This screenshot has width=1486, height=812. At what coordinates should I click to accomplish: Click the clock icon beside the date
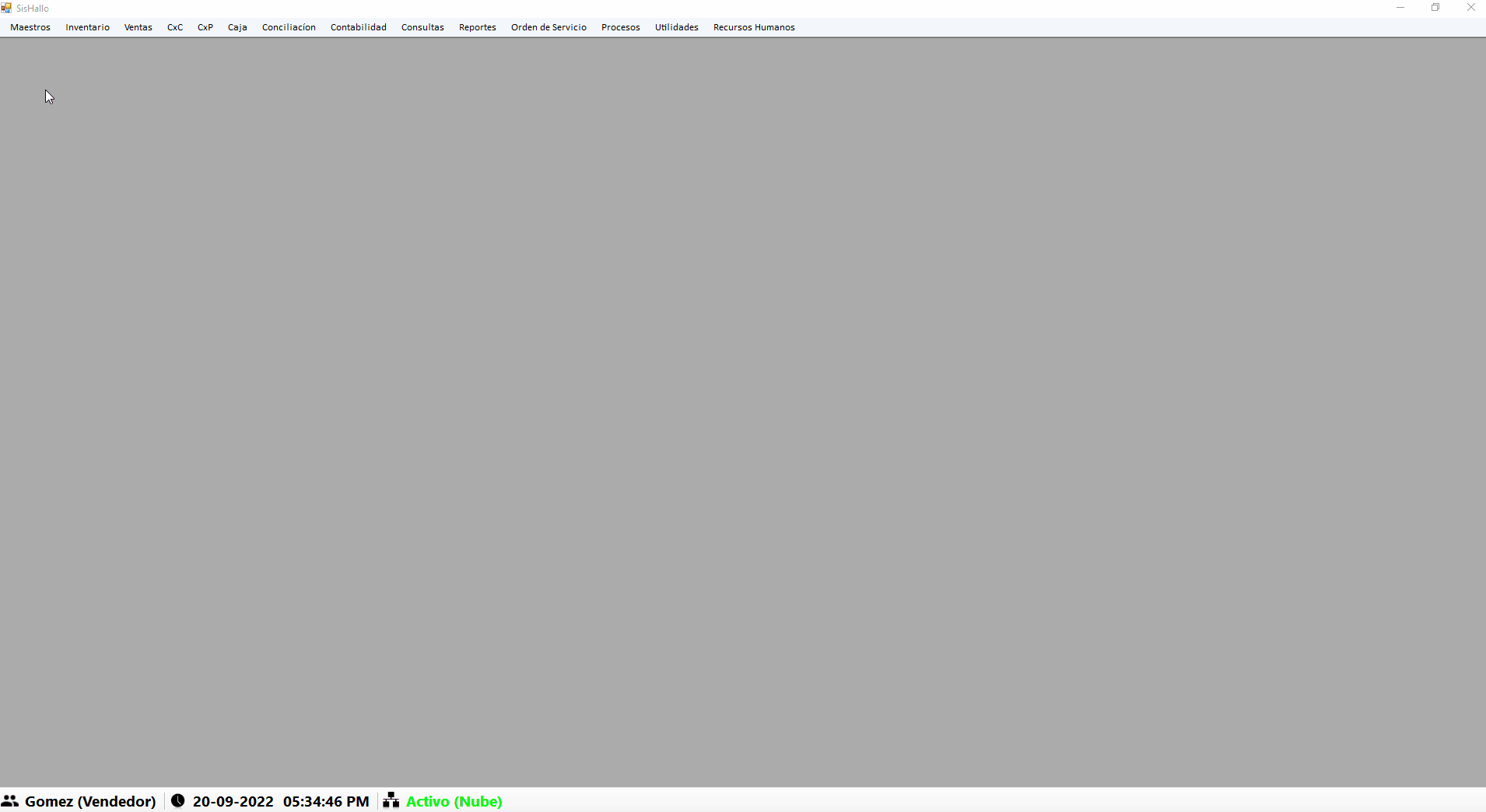tap(178, 800)
